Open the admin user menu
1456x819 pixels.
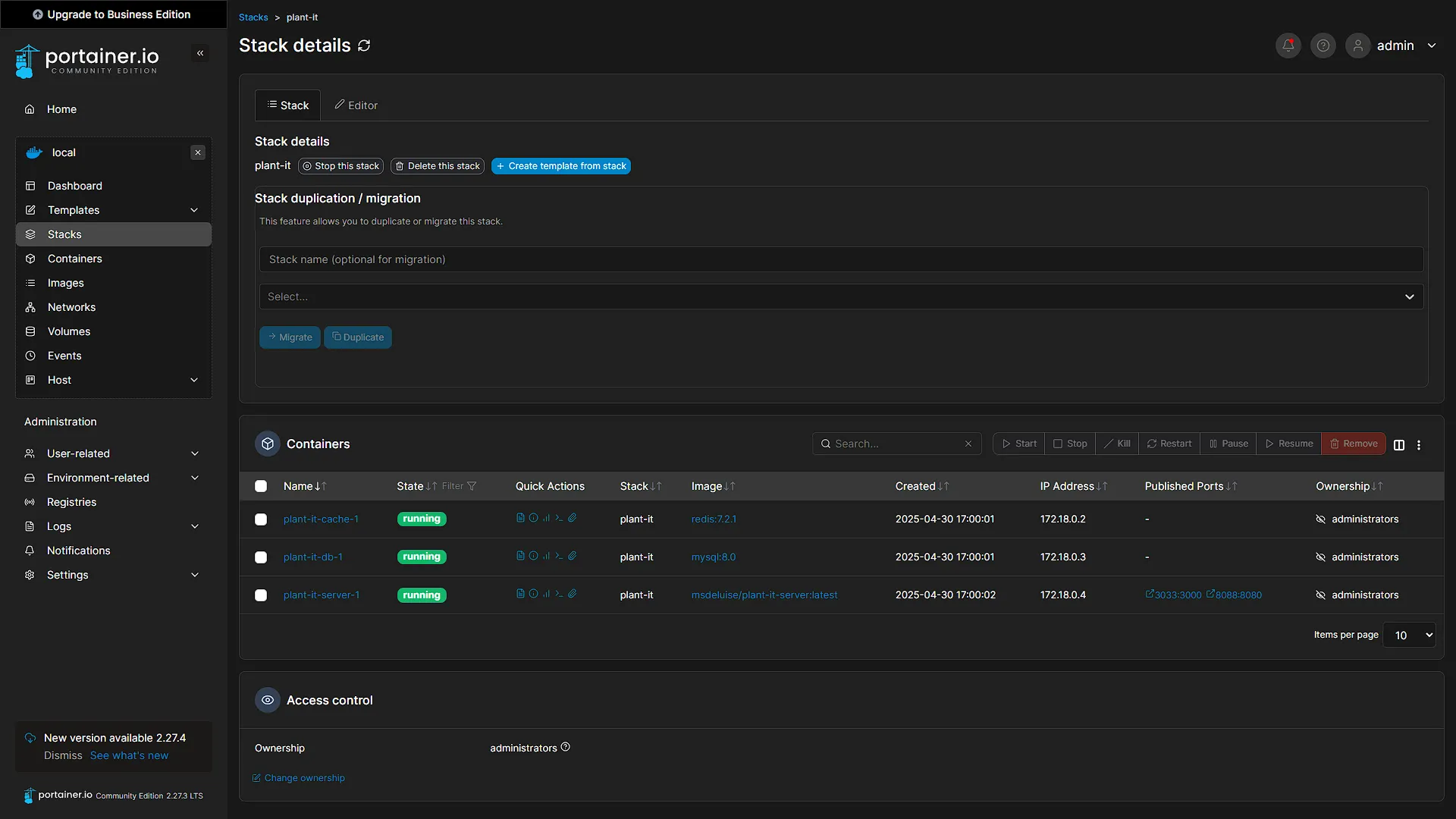tap(1392, 45)
